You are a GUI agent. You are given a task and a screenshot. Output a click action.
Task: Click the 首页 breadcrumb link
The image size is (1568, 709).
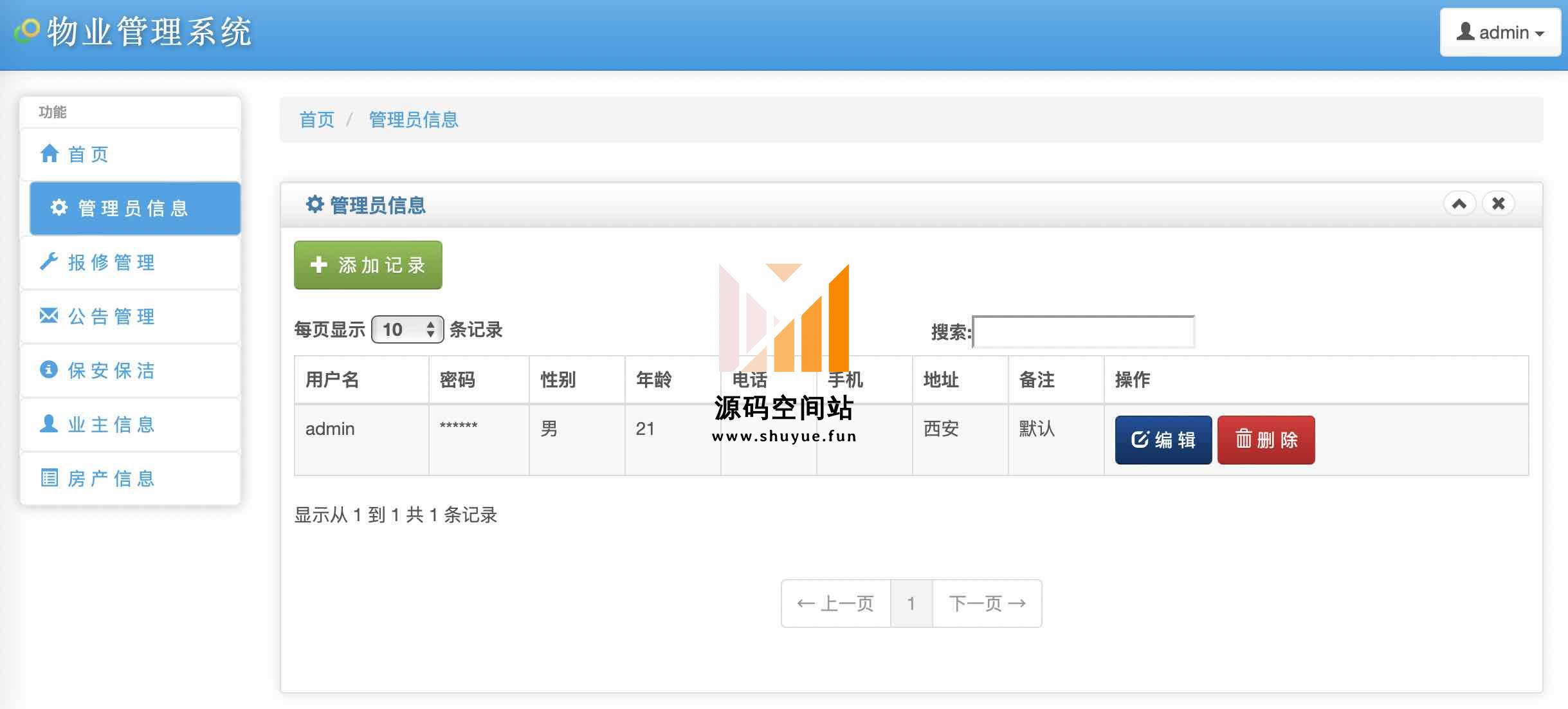coord(317,120)
